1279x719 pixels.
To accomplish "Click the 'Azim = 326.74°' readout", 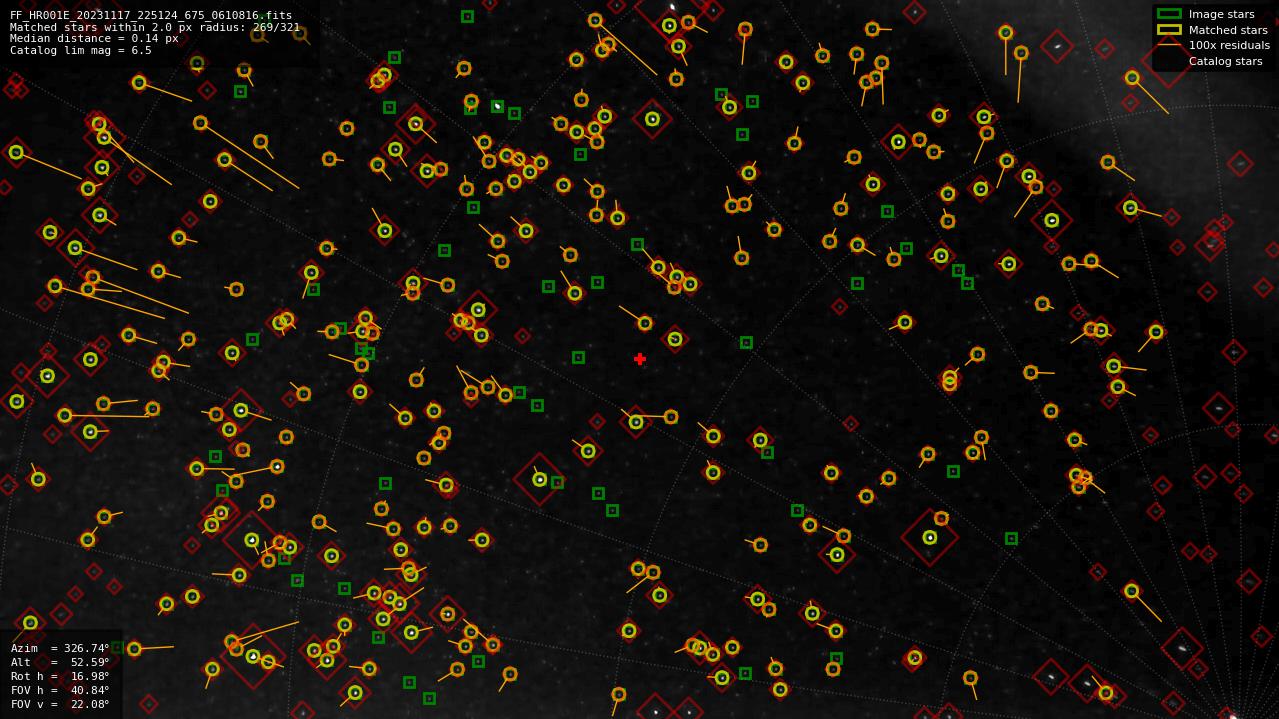I will [60, 648].
